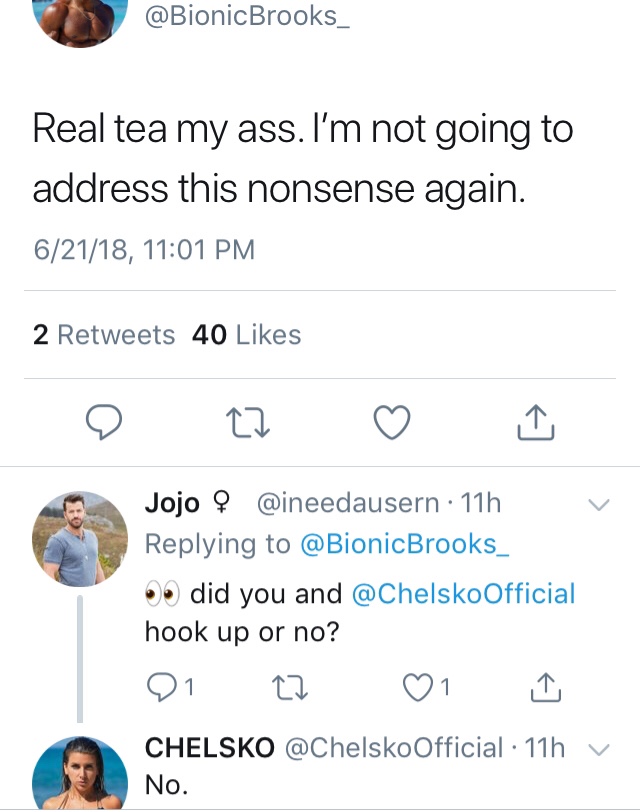Image resolution: width=640 pixels, height=812 pixels.
Task: Reply to the main tweet
Action: (x=102, y=424)
